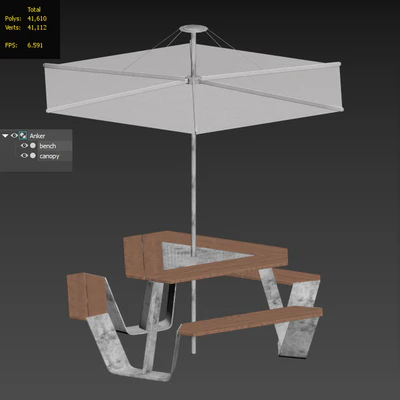400x400 pixels.
Task: Collapse the Anker group tree
Action: pos(5,136)
